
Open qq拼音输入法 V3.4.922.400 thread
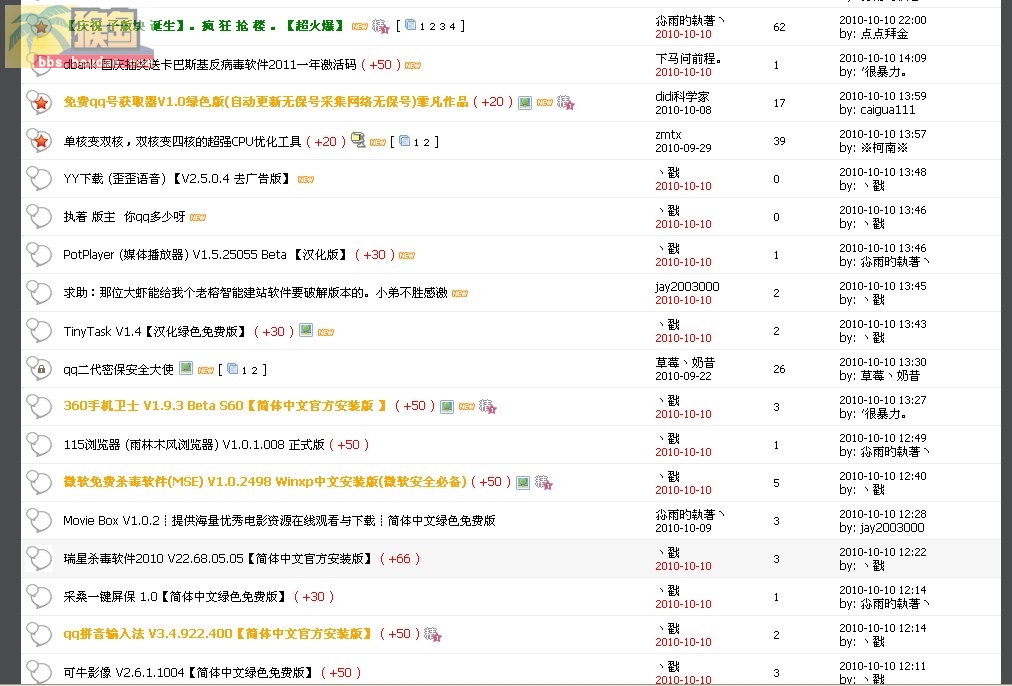[x=218, y=634]
